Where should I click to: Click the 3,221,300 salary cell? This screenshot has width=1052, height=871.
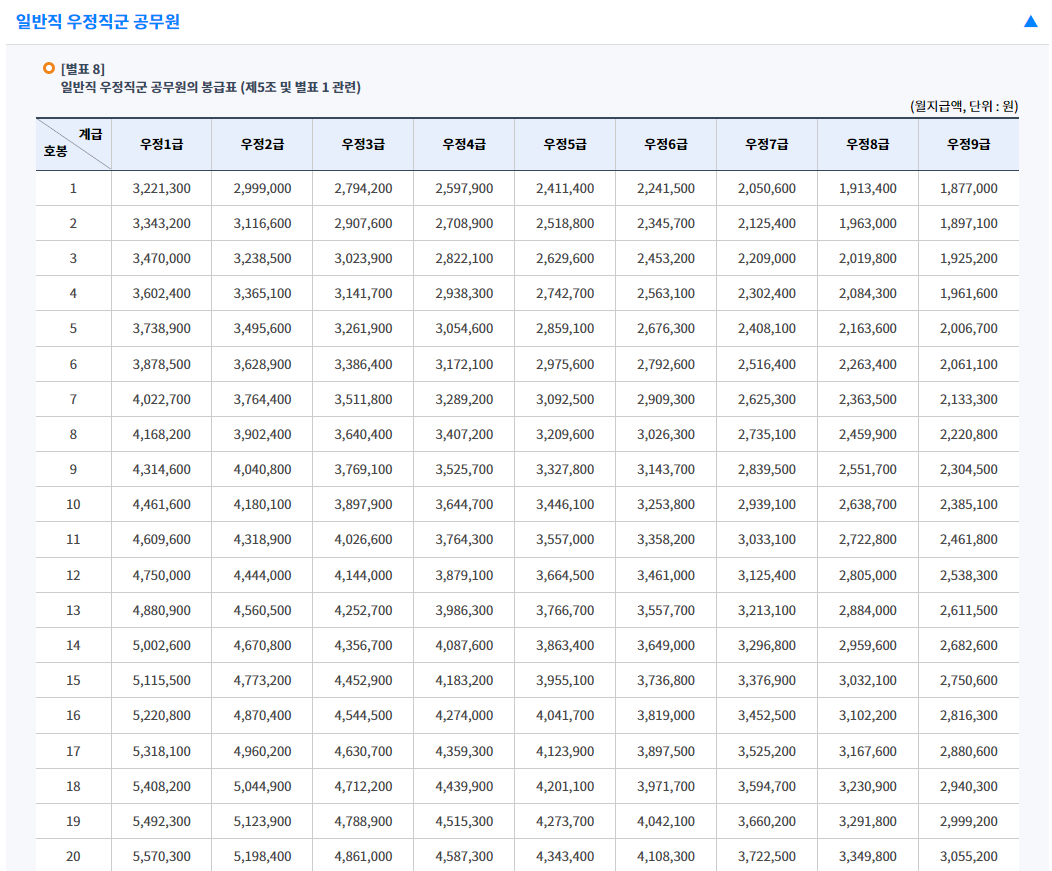161,188
